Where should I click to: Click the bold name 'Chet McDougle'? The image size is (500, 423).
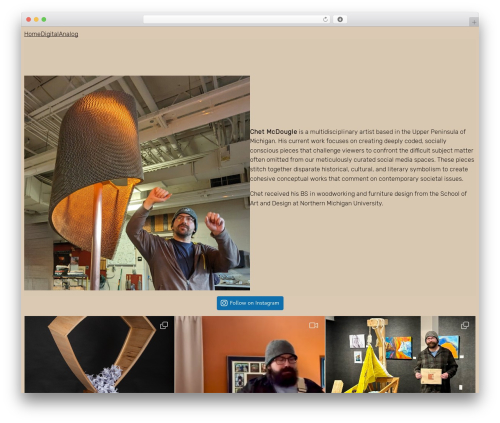[274, 132]
